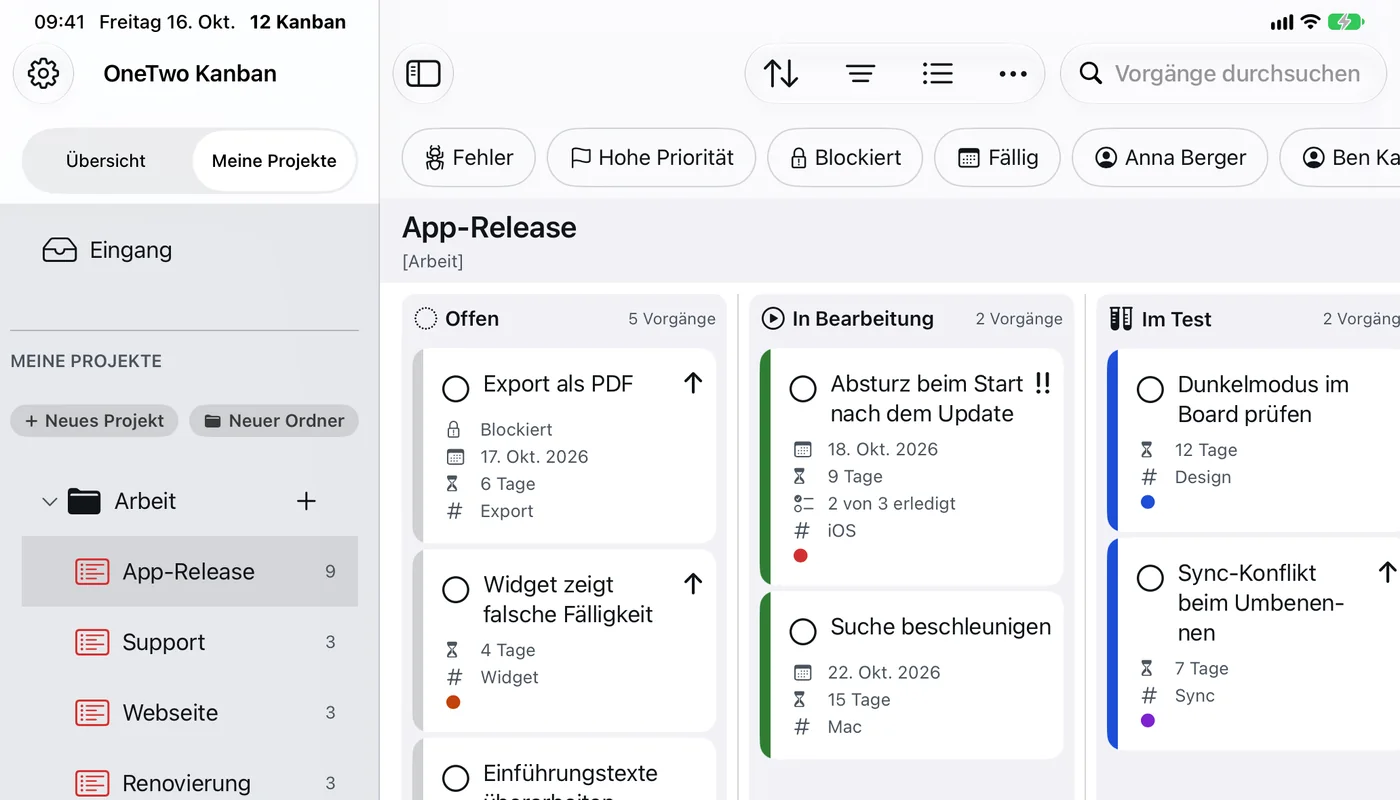Click the Webseite project list icon
Viewport: 1400px width, 800px height.
click(92, 713)
